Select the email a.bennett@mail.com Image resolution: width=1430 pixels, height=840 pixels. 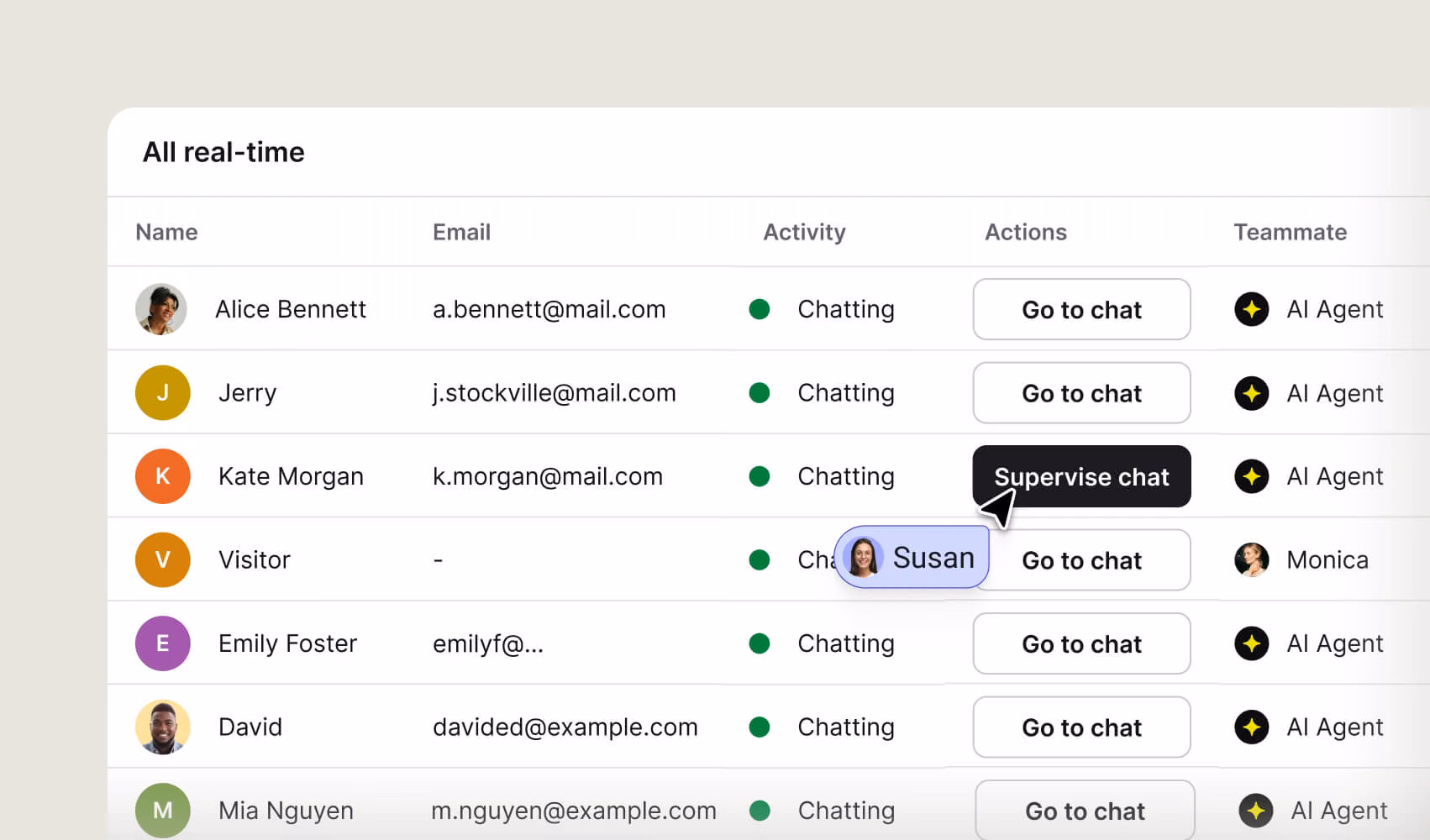pyautogui.click(x=549, y=309)
